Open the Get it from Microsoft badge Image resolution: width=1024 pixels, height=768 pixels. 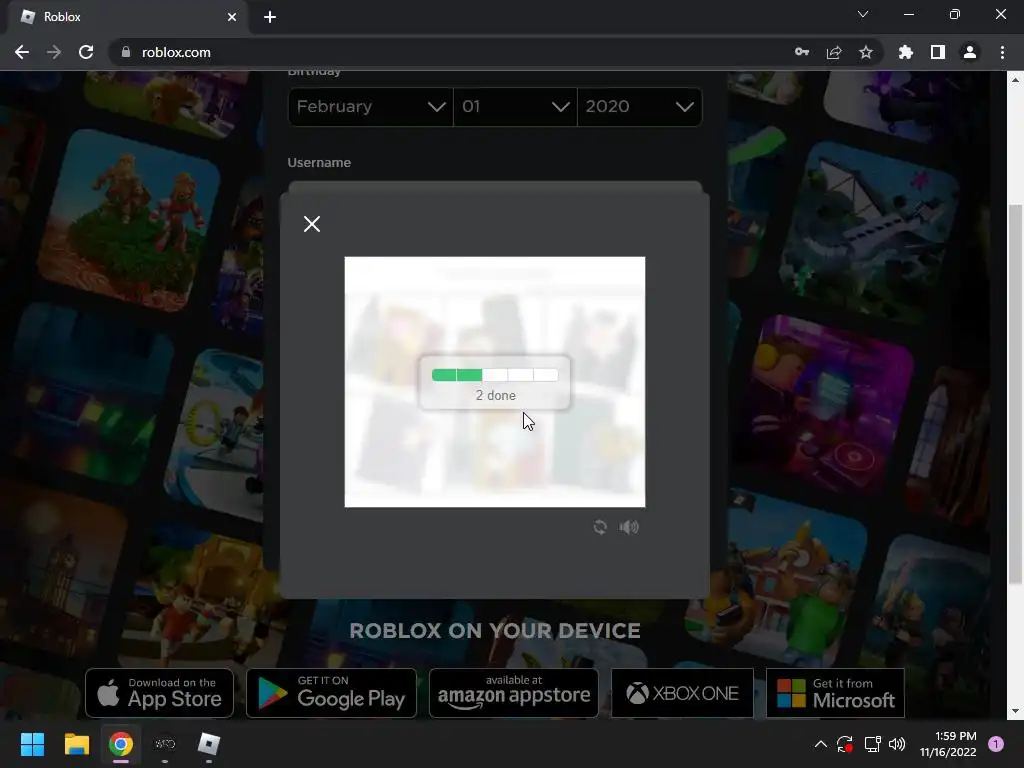point(835,693)
